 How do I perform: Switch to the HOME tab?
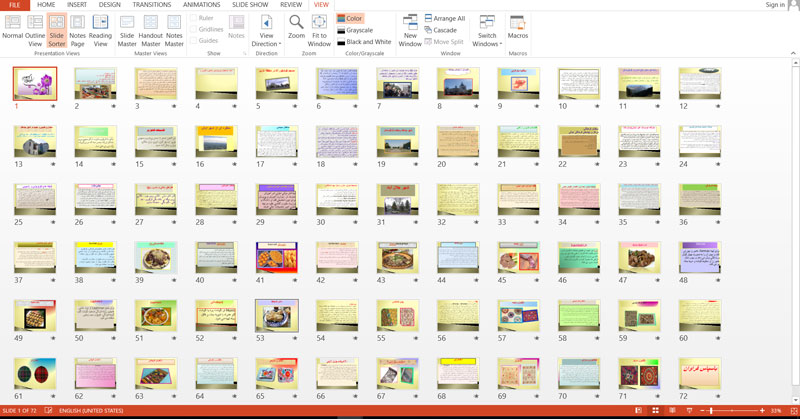coord(46,5)
